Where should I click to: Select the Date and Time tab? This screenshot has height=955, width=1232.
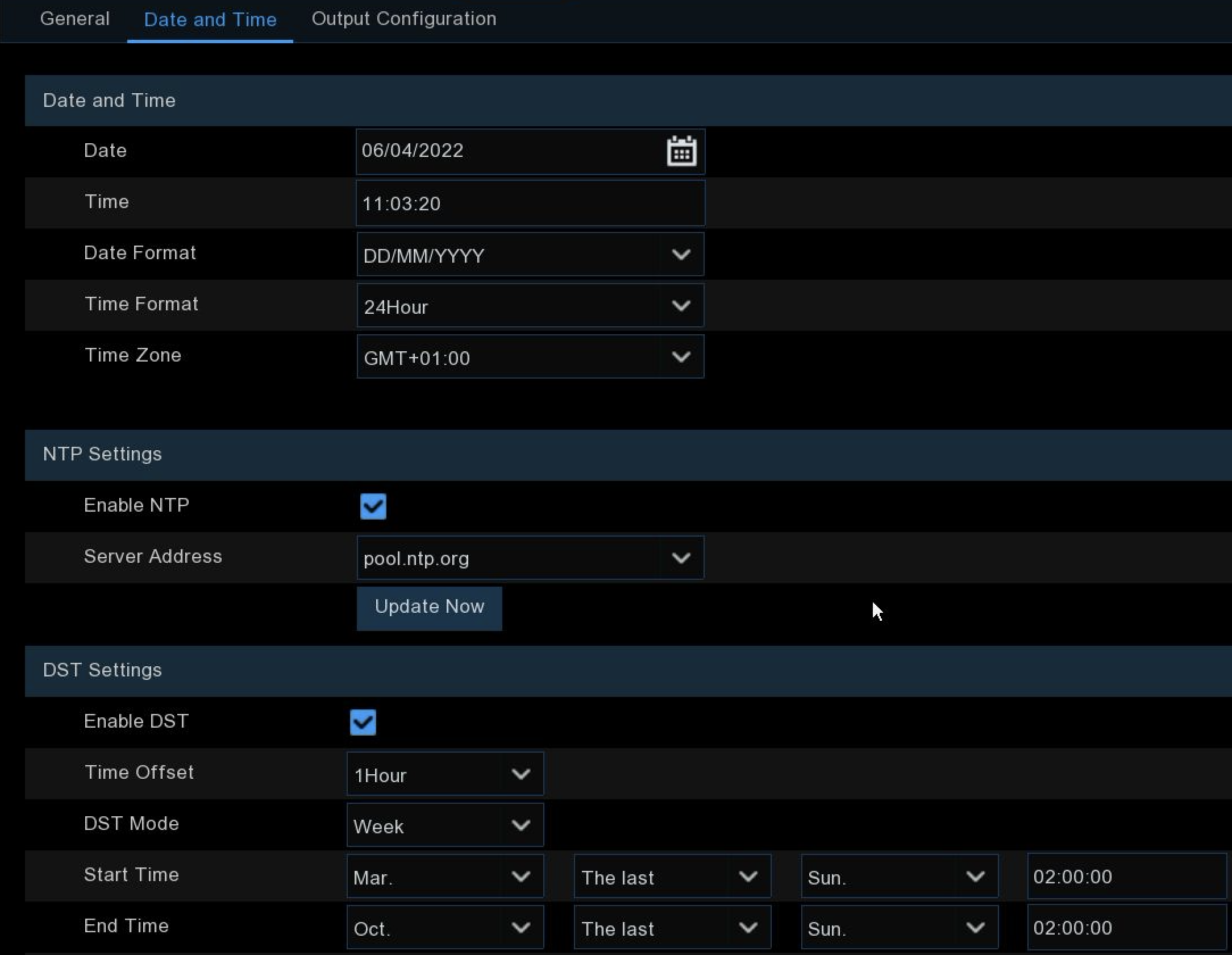point(210,20)
